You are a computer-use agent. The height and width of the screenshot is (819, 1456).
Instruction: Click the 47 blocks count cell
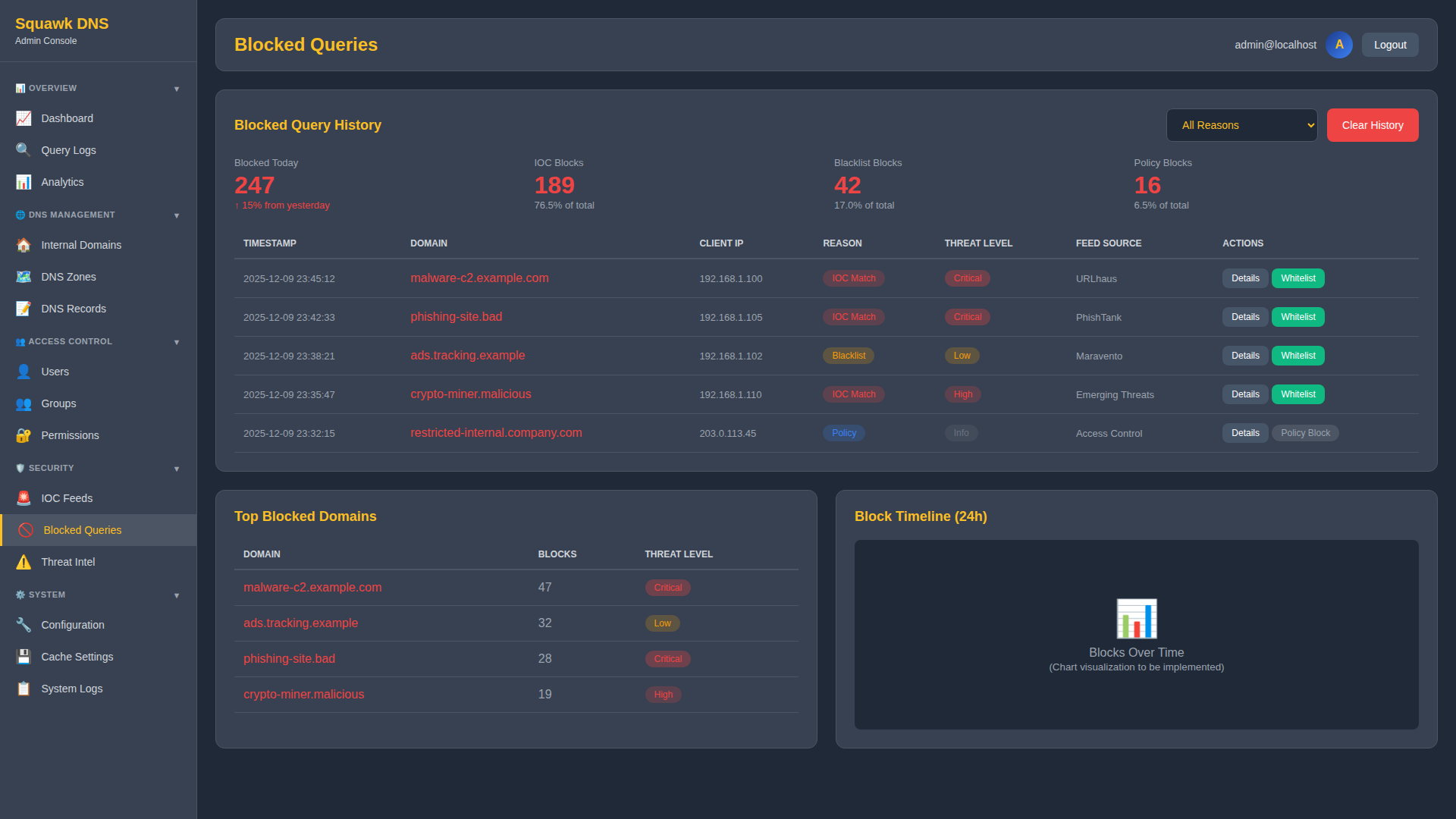[x=544, y=588]
